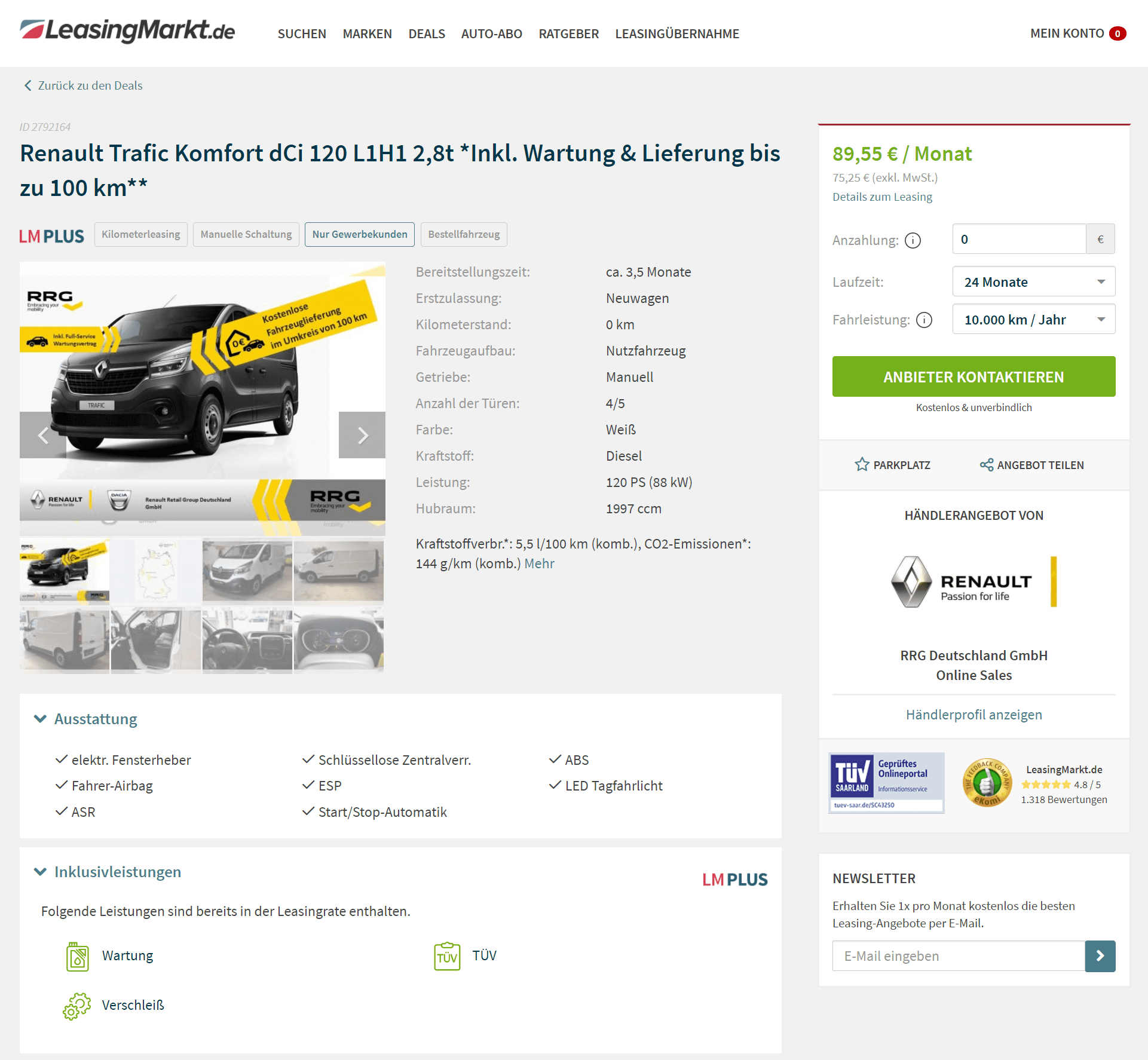Click the Anzahlung info icon

click(913, 240)
